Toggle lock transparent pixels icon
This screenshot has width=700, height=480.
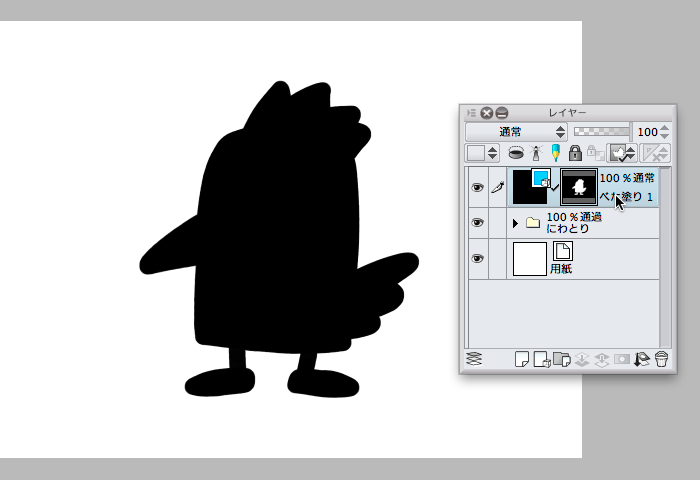595,153
